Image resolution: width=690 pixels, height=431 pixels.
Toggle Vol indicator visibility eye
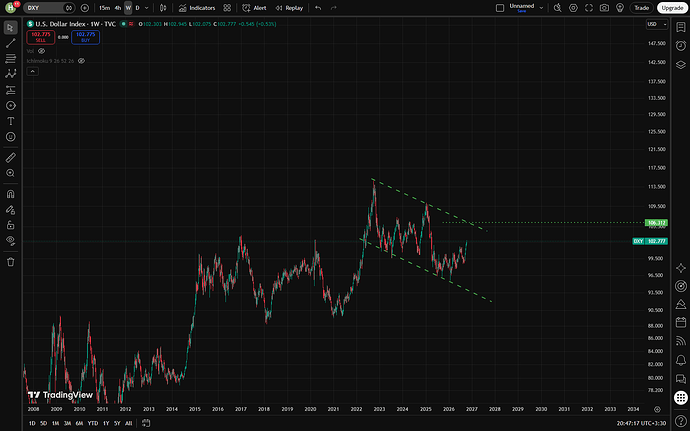click(x=41, y=51)
